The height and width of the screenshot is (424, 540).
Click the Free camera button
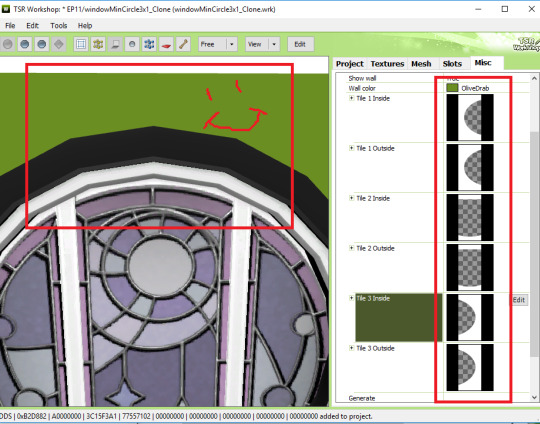212,44
